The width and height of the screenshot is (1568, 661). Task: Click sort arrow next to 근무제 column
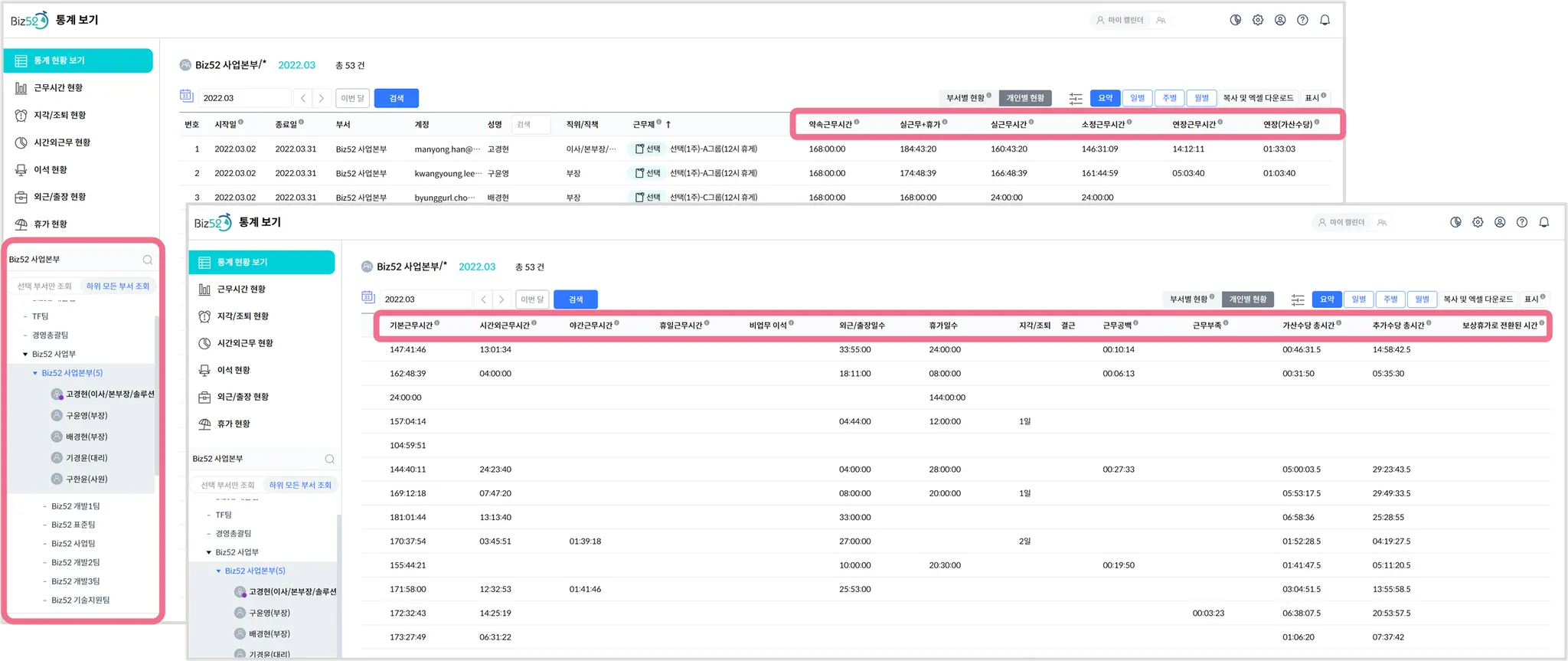[668, 124]
